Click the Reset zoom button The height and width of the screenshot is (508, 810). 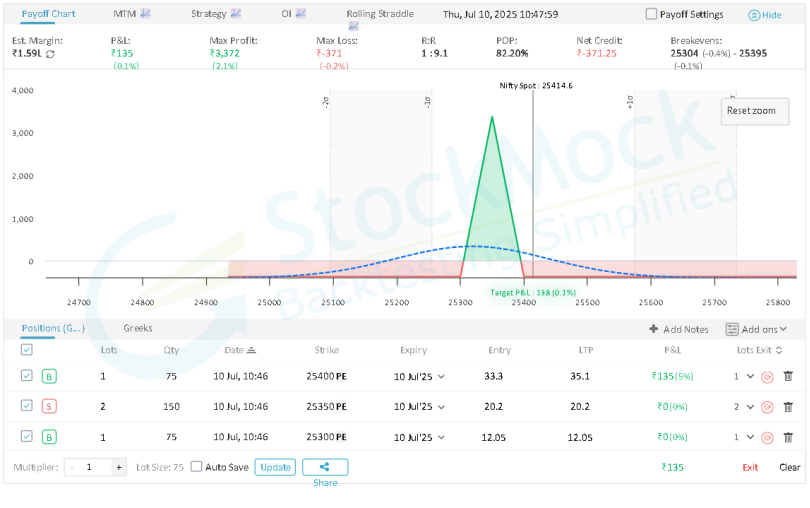(755, 111)
